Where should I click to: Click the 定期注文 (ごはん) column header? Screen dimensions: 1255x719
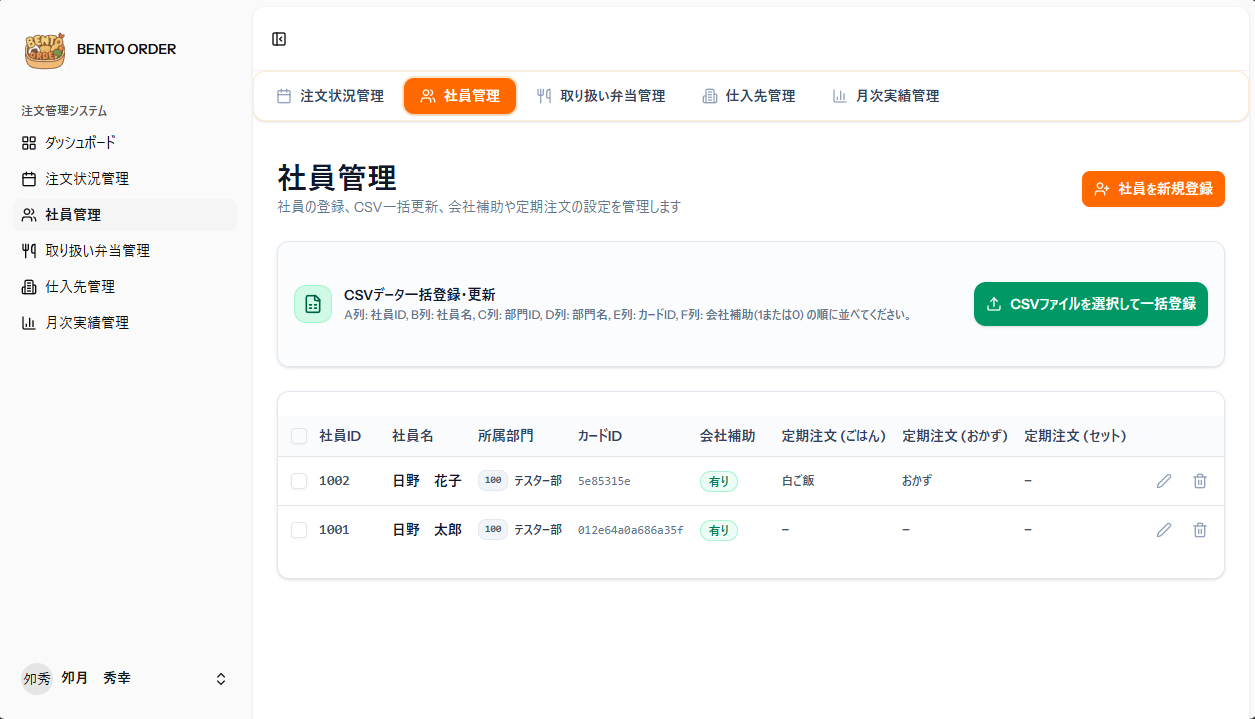tap(834, 436)
